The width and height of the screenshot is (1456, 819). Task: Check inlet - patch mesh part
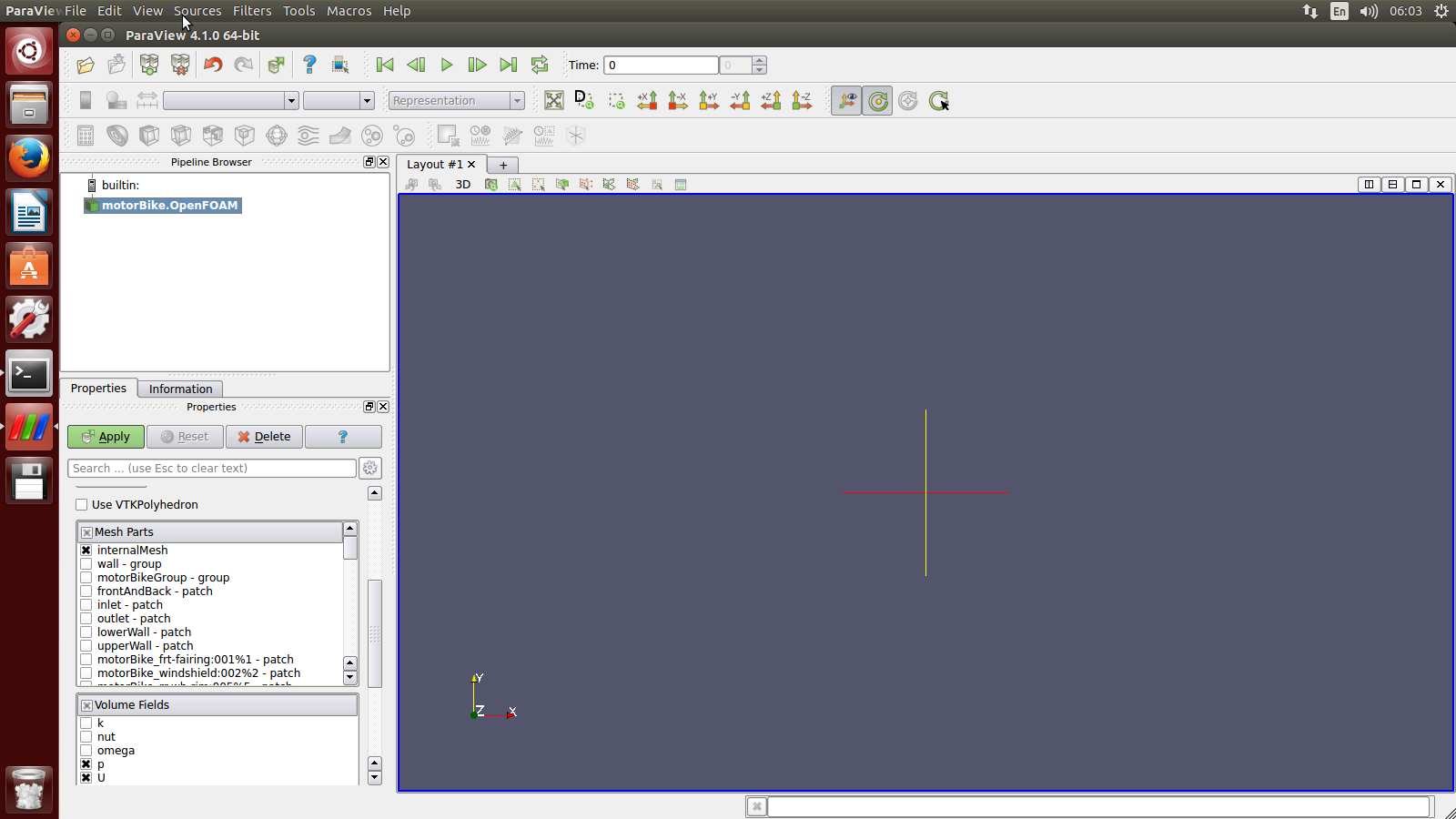pyautogui.click(x=86, y=605)
